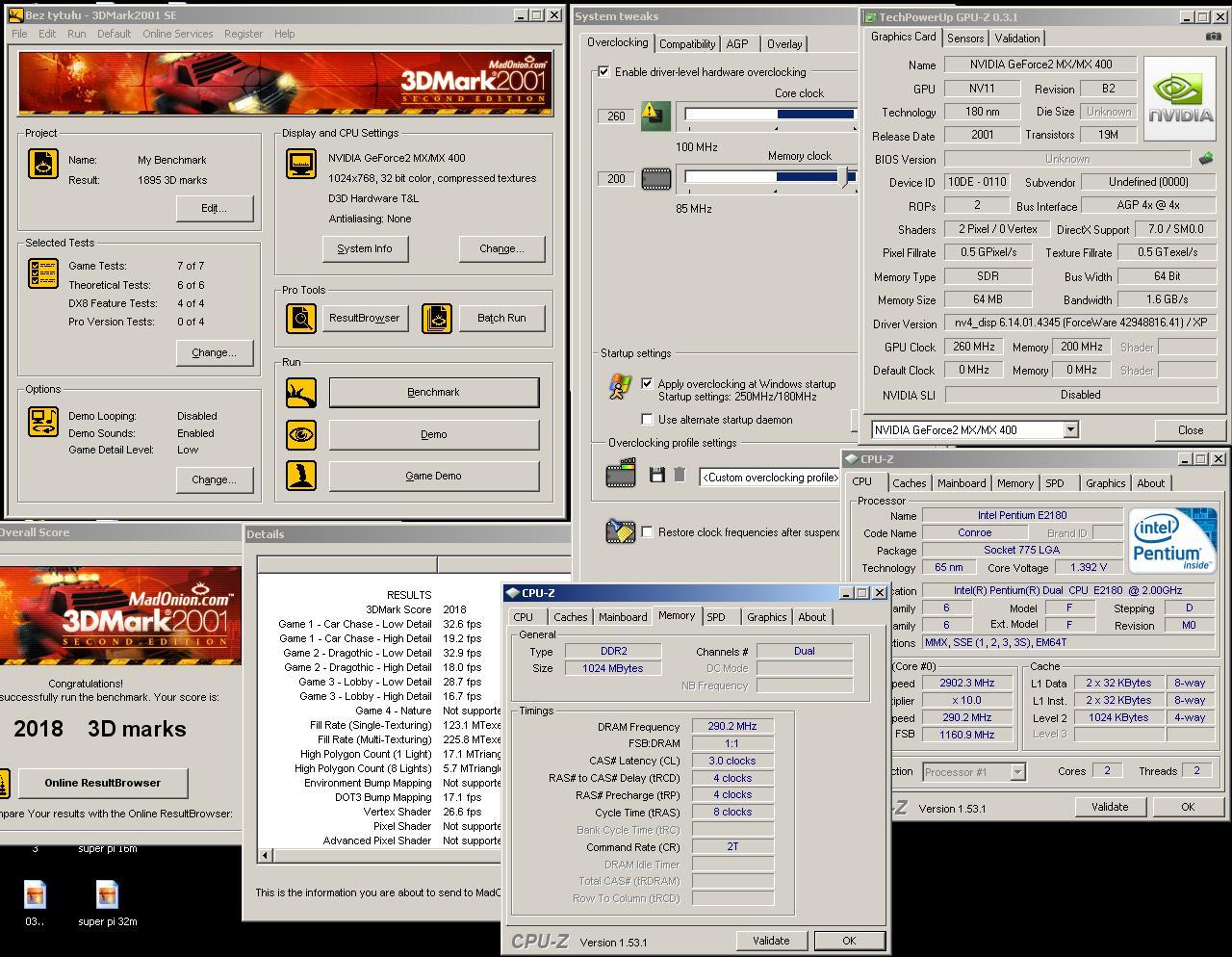Screen dimensions: 1232x957
Task: Click the ResultBrowser magnifier icon
Action: 301,318
